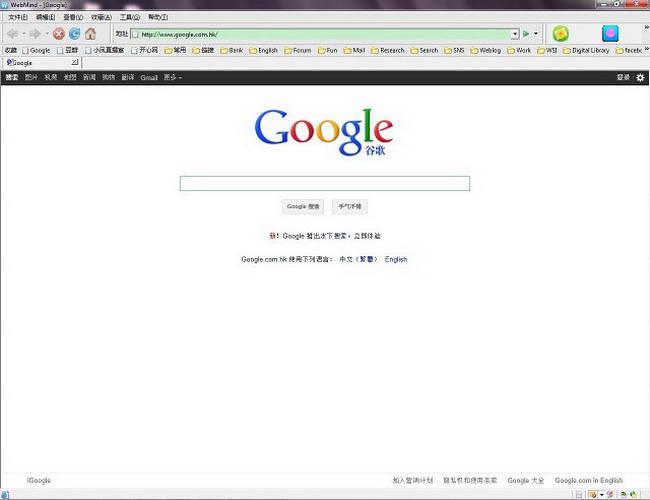Click the leftmost status bar page icon
Viewport: 650px width, 500px height.
pos(5,495)
